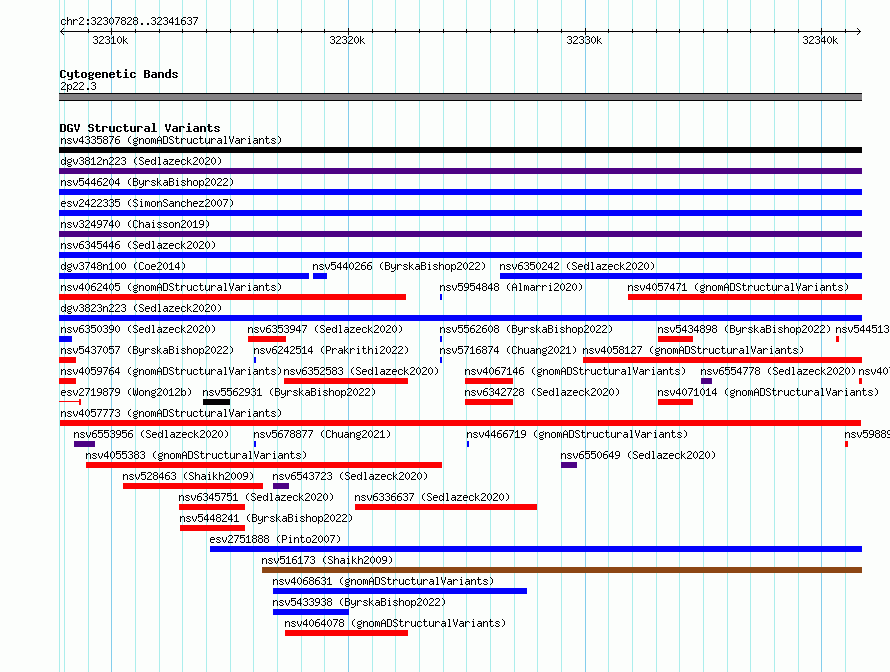Click esv2422335 (SimonSanchez2007) label

point(147,203)
